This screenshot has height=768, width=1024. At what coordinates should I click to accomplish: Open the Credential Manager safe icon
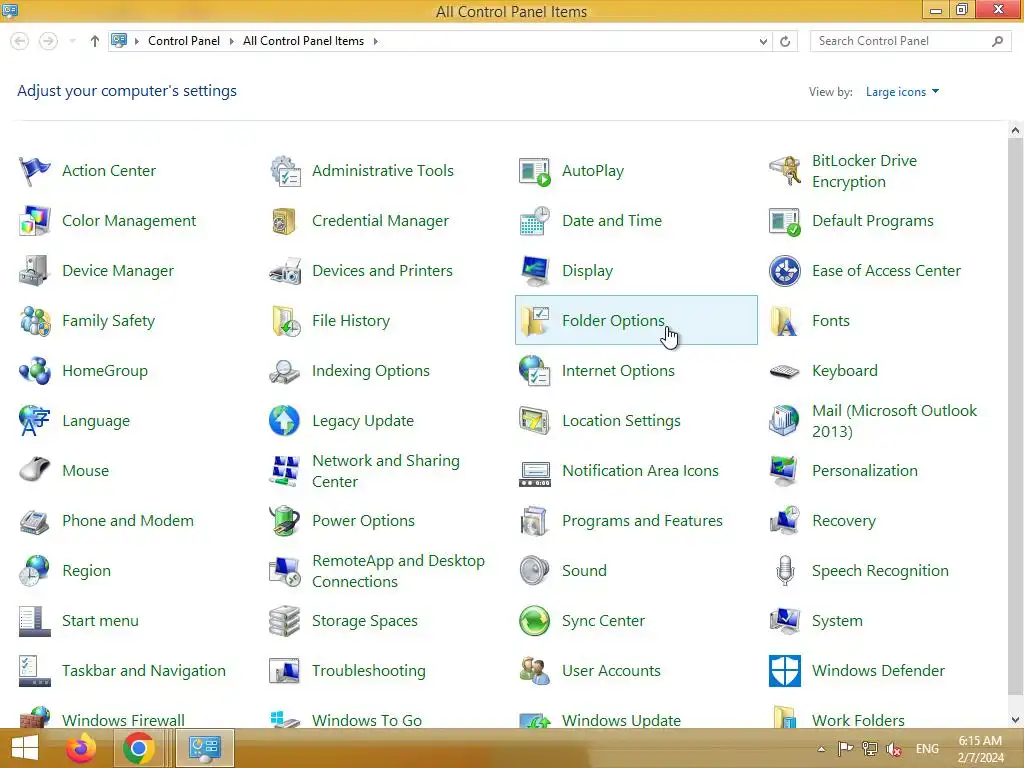click(285, 221)
